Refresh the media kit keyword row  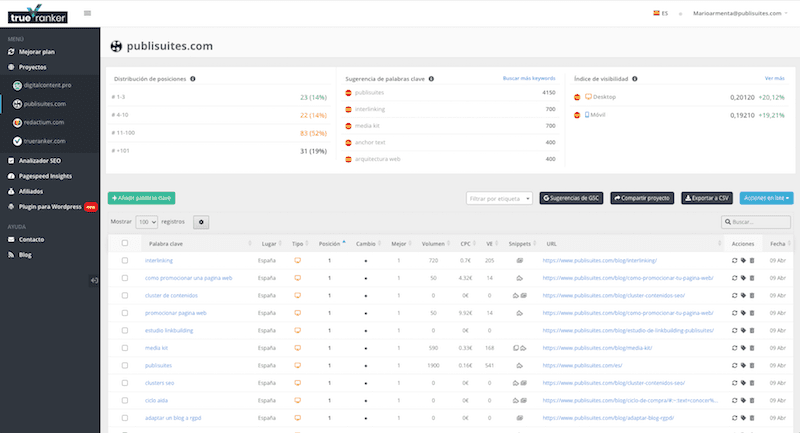point(734,348)
